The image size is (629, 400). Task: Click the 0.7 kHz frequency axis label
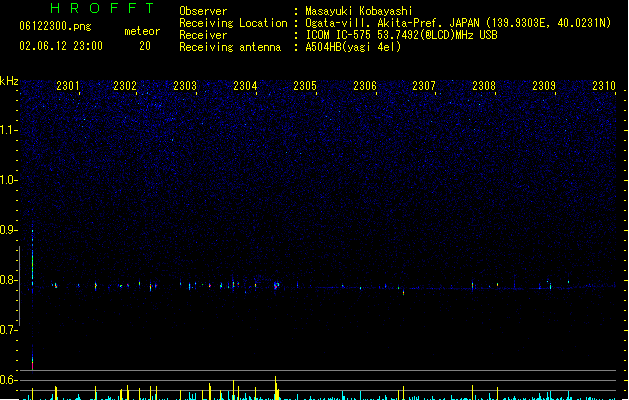[9, 330]
